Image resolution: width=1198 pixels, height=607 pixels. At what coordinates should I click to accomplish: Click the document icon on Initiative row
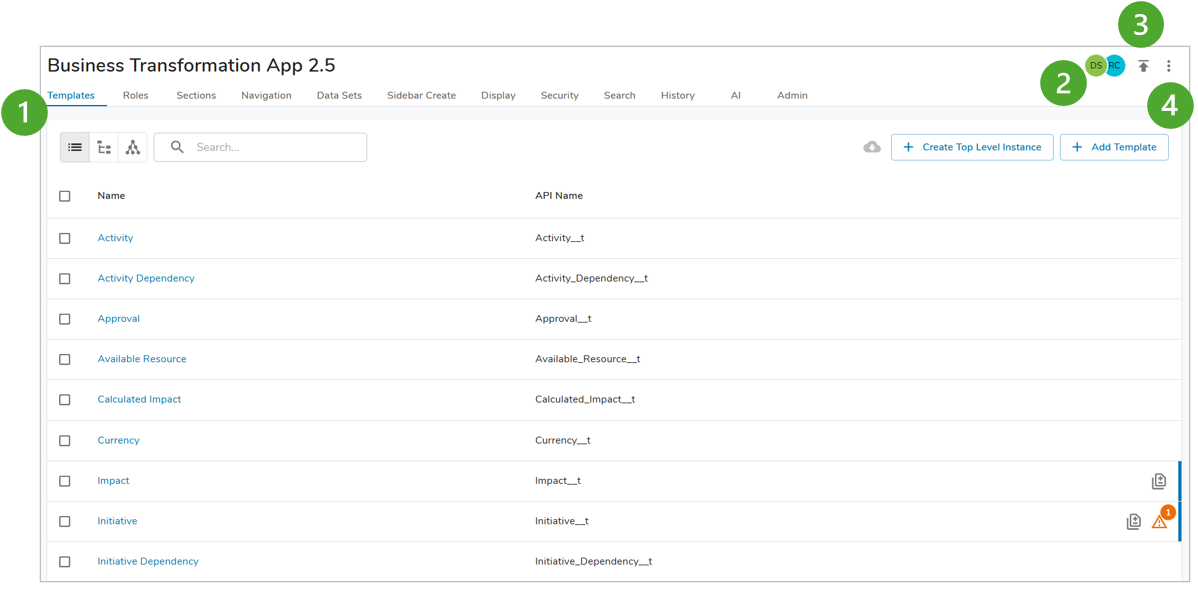click(x=1133, y=522)
